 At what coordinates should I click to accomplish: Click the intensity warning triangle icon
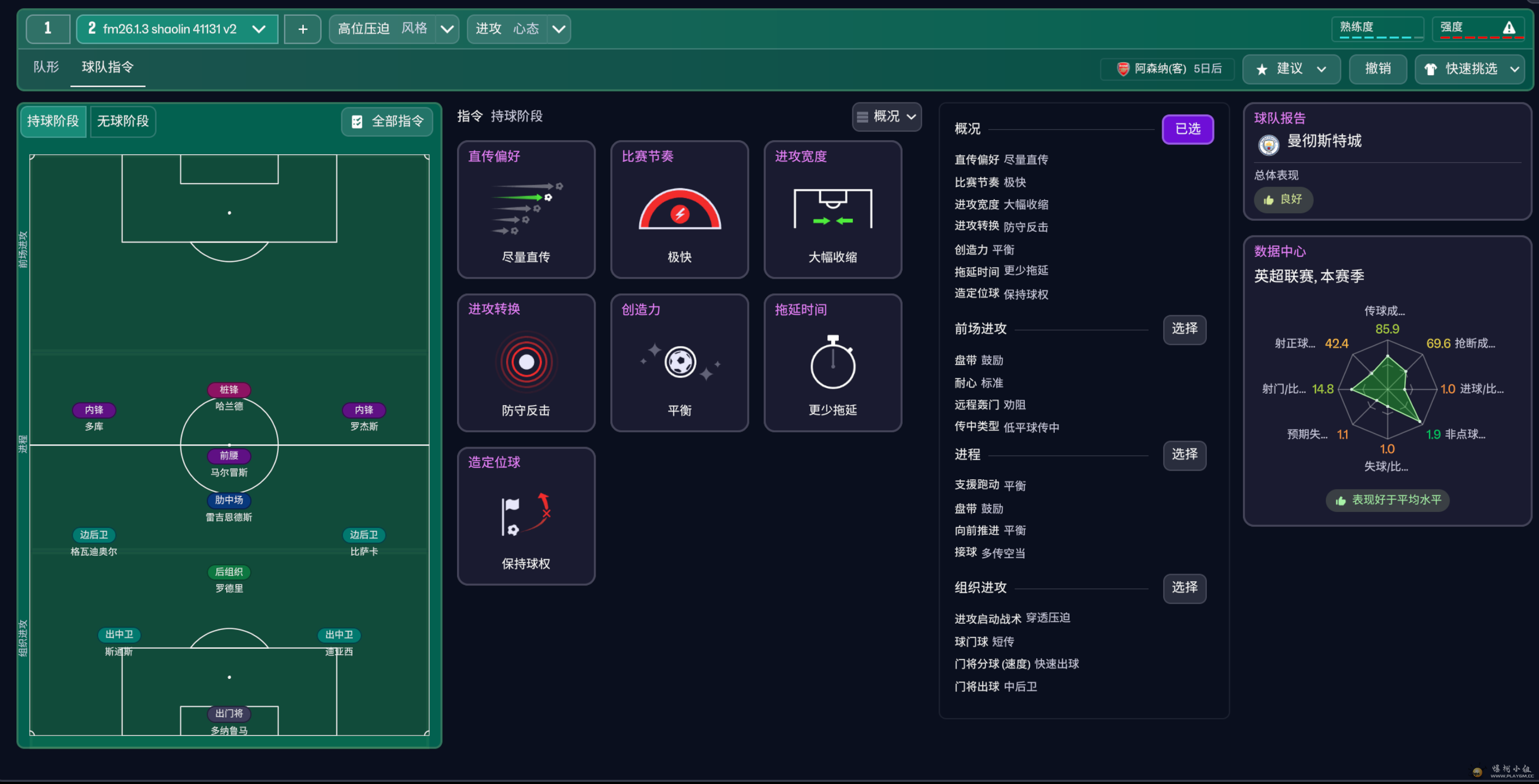tap(1508, 28)
